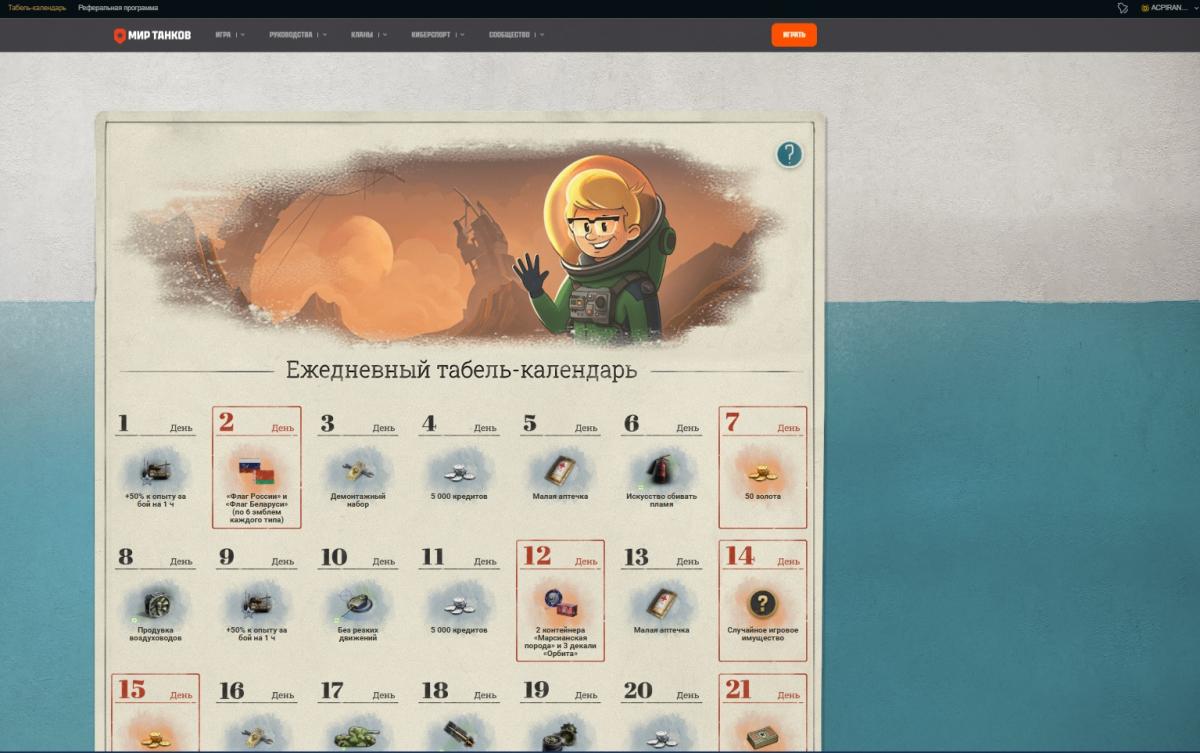Image resolution: width=1200 pixels, height=753 pixels.
Task: Open the Реферальная программа link
Action: point(118,8)
